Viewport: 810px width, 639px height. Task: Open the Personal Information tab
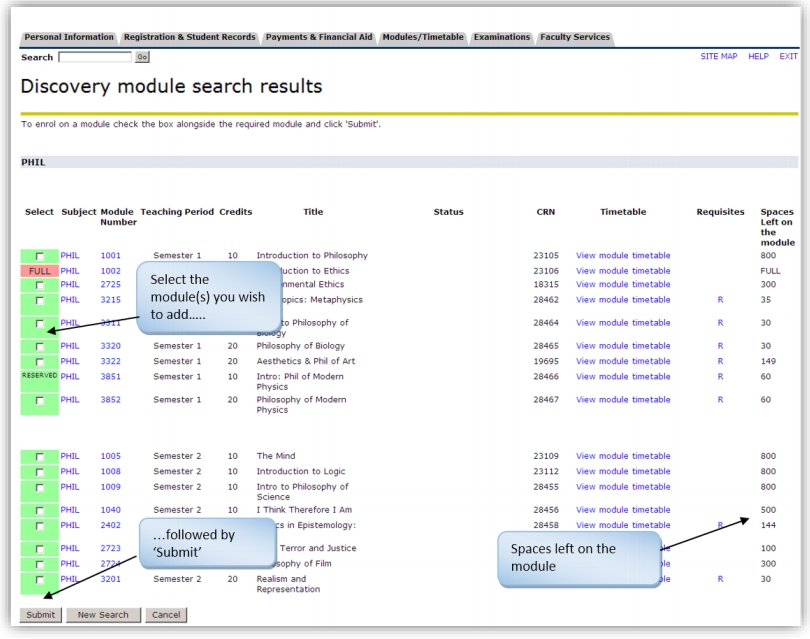tap(69, 37)
